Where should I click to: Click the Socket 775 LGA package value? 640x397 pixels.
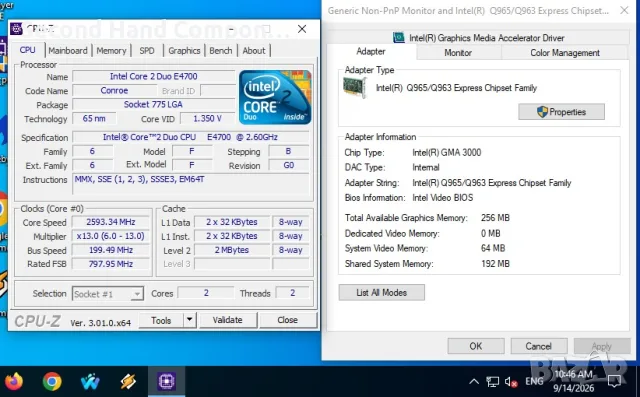(153, 104)
